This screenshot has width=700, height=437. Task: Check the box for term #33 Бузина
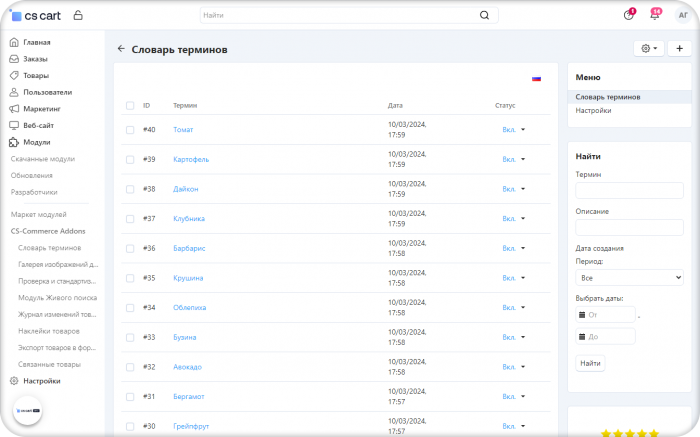[x=130, y=337]
